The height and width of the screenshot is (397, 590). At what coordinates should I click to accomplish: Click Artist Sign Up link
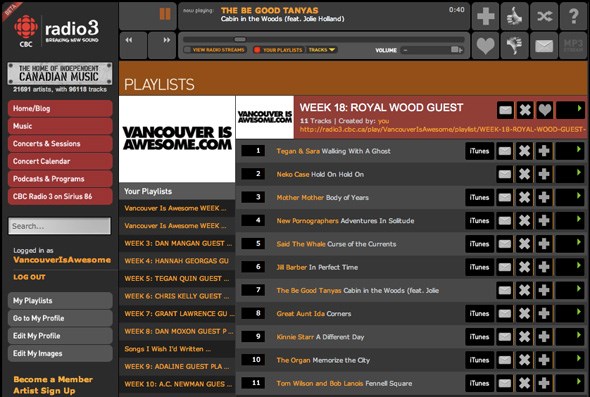[44, 391]
